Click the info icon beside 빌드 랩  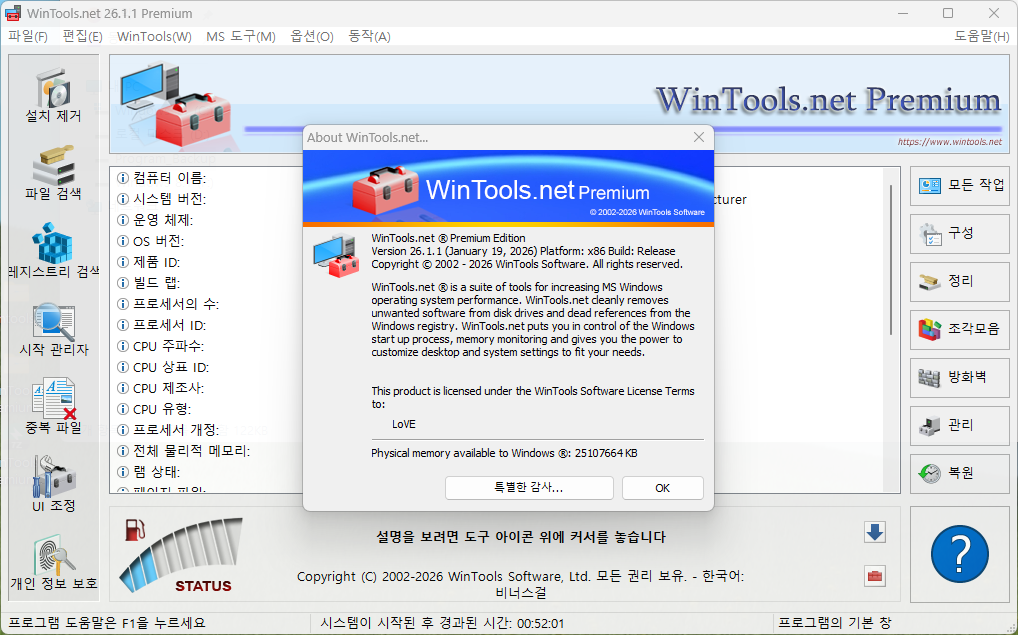point(123,283)
